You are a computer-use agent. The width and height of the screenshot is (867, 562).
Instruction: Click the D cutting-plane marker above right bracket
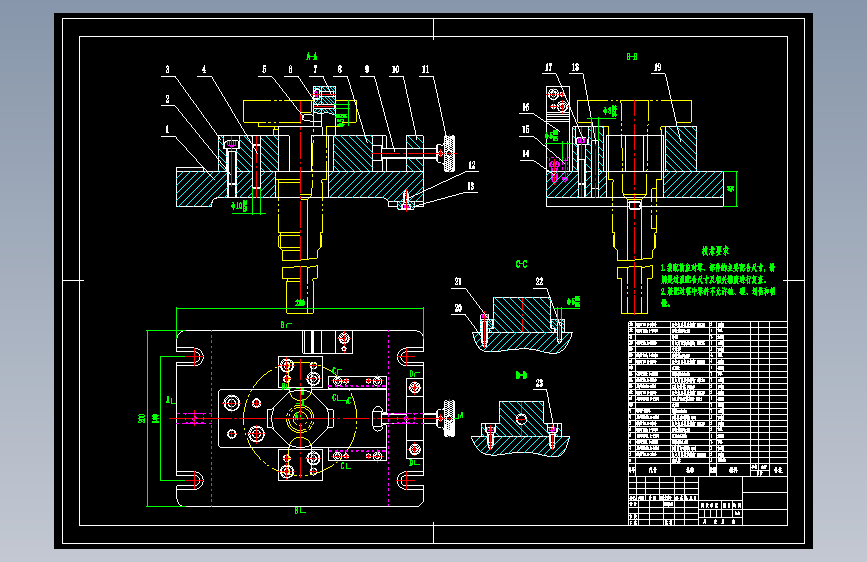coord(414,374)
